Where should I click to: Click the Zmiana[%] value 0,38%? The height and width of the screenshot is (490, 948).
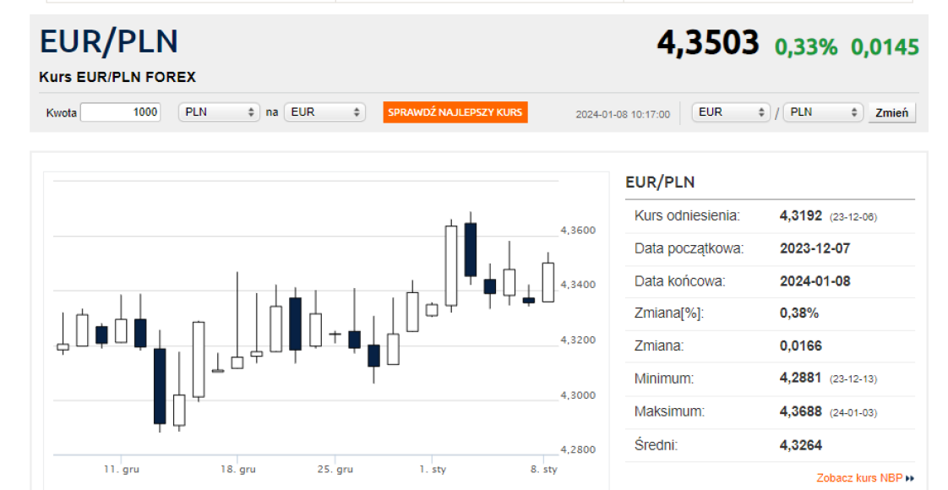click(x=799, y=313)
